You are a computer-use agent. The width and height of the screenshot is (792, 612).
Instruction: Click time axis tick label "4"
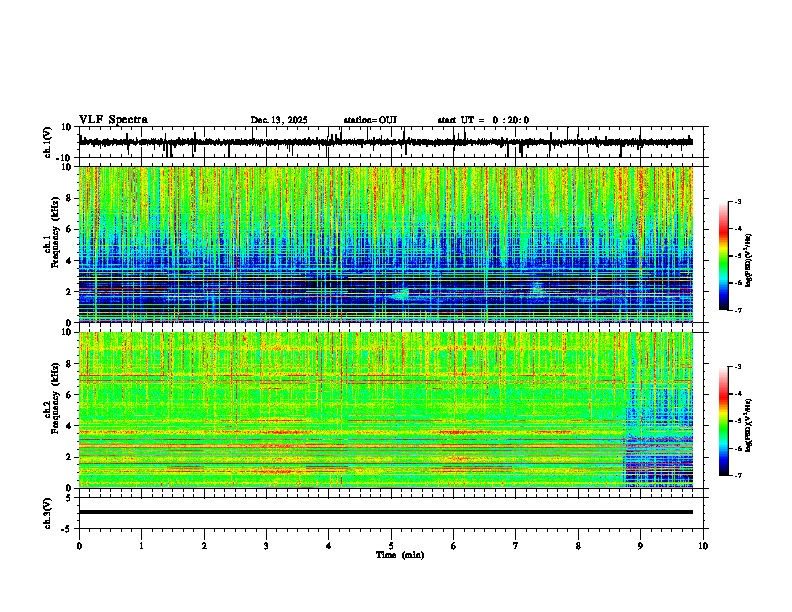coord(329,546)
